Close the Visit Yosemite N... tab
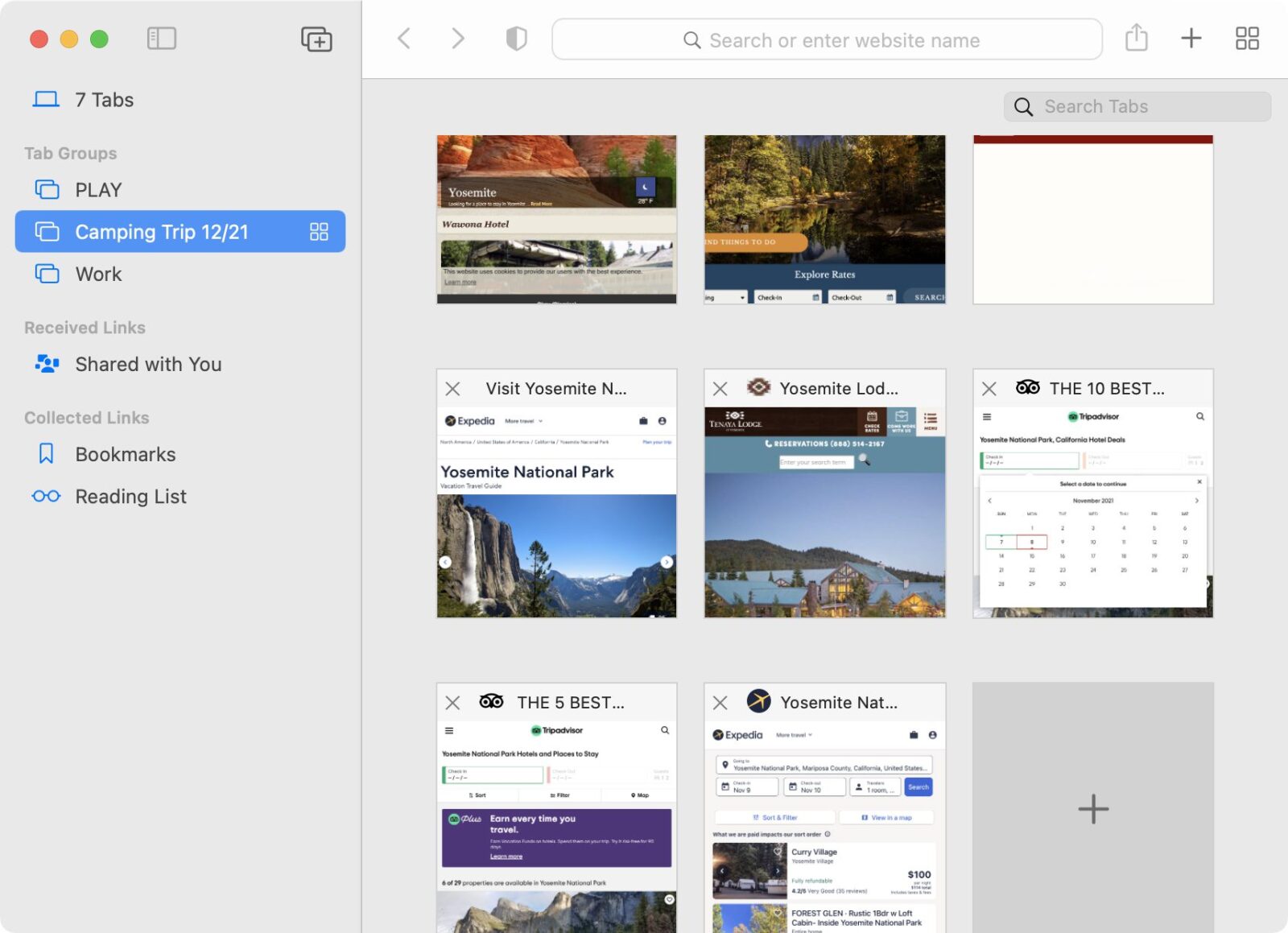1288x933 pixels. tap(453, 389)
